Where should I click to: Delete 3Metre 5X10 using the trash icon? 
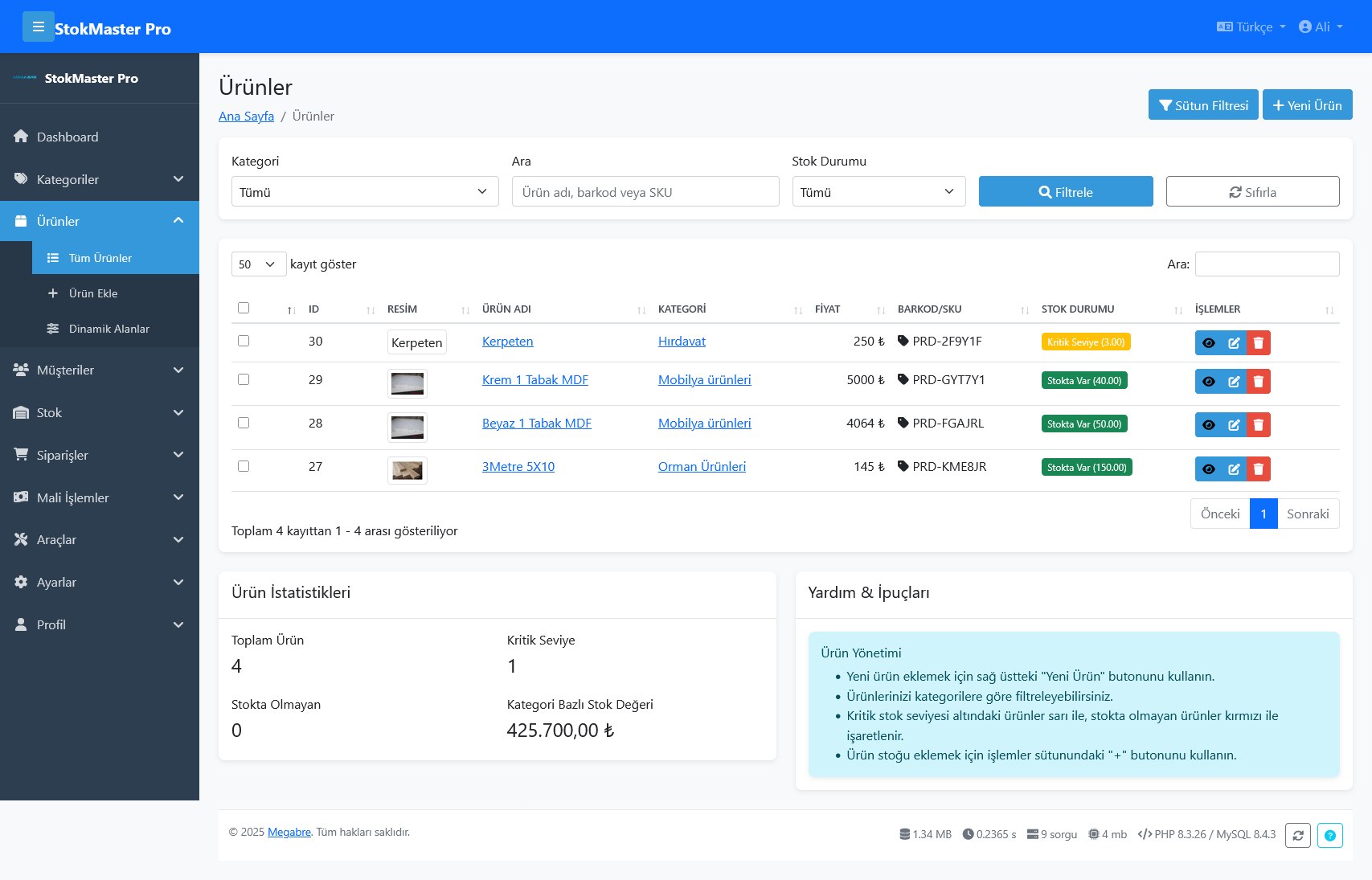1258,469
